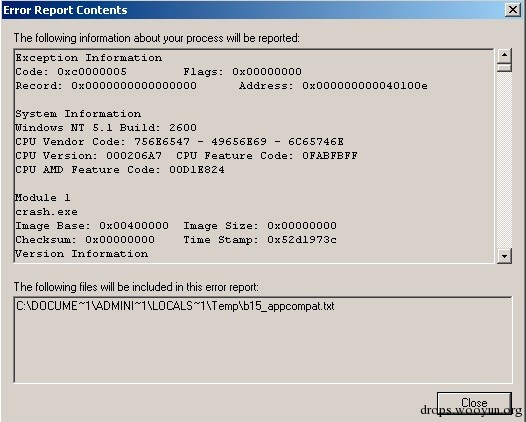Click the scrollbar down arrow

[x=504, y=256]
